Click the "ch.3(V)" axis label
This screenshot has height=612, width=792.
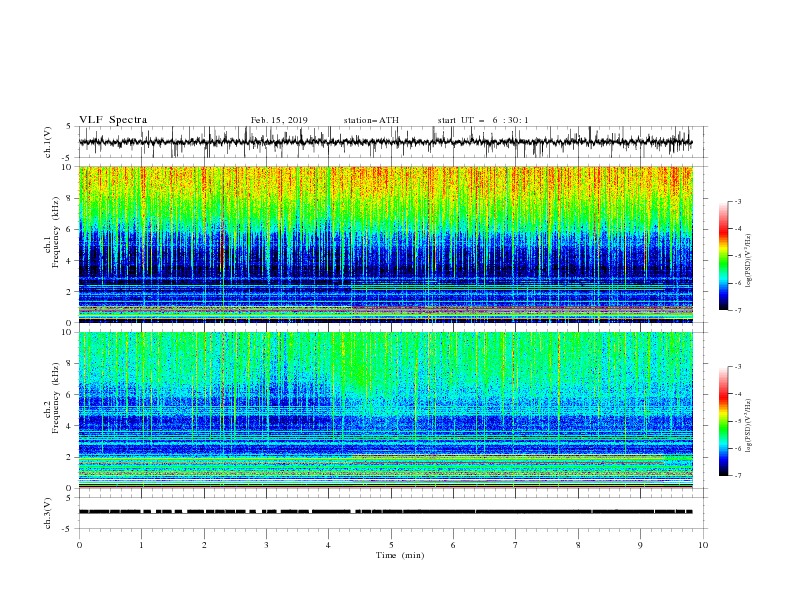point(48,513)
